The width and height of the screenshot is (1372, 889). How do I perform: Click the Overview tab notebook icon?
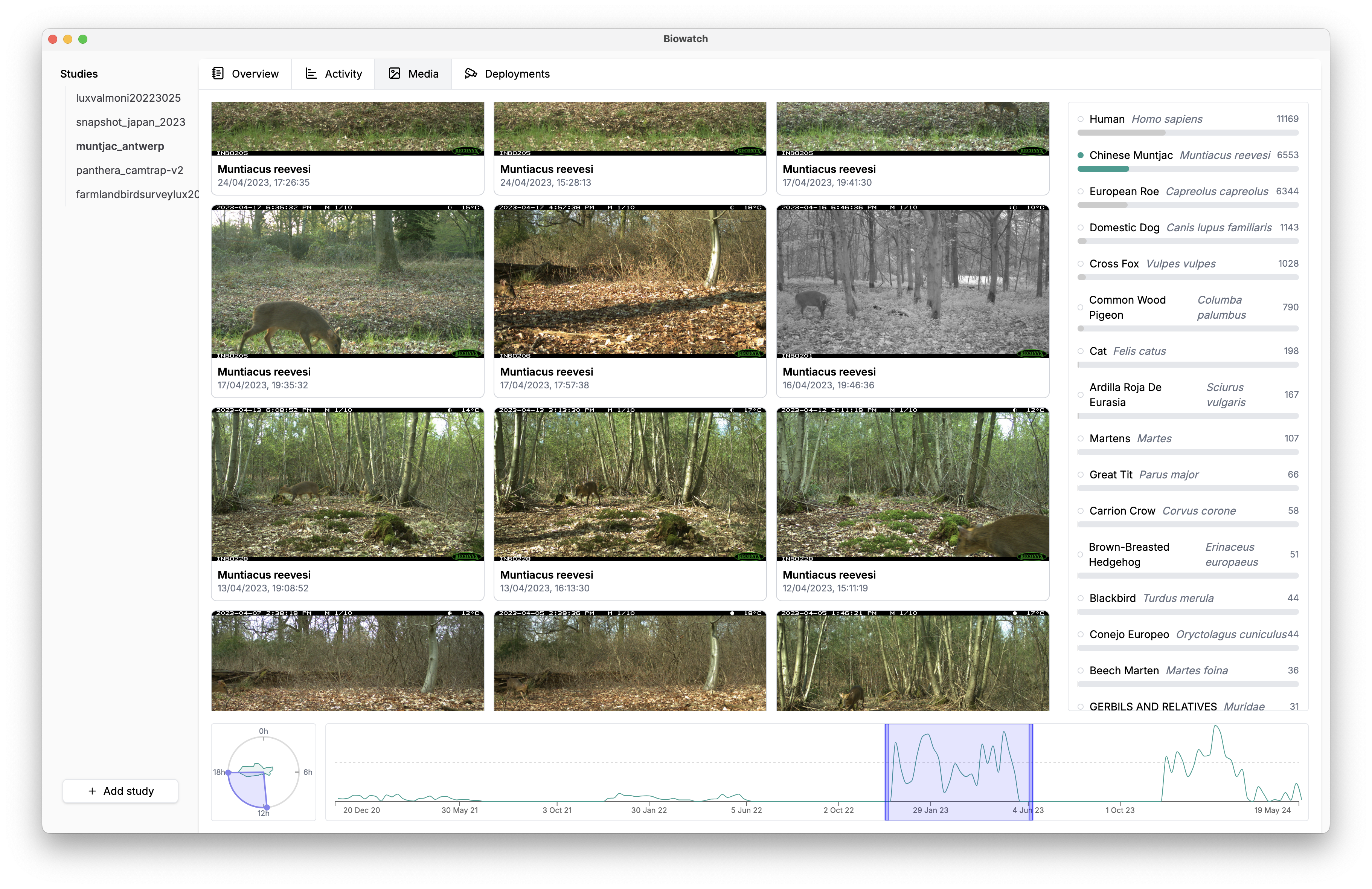(218, 73)
